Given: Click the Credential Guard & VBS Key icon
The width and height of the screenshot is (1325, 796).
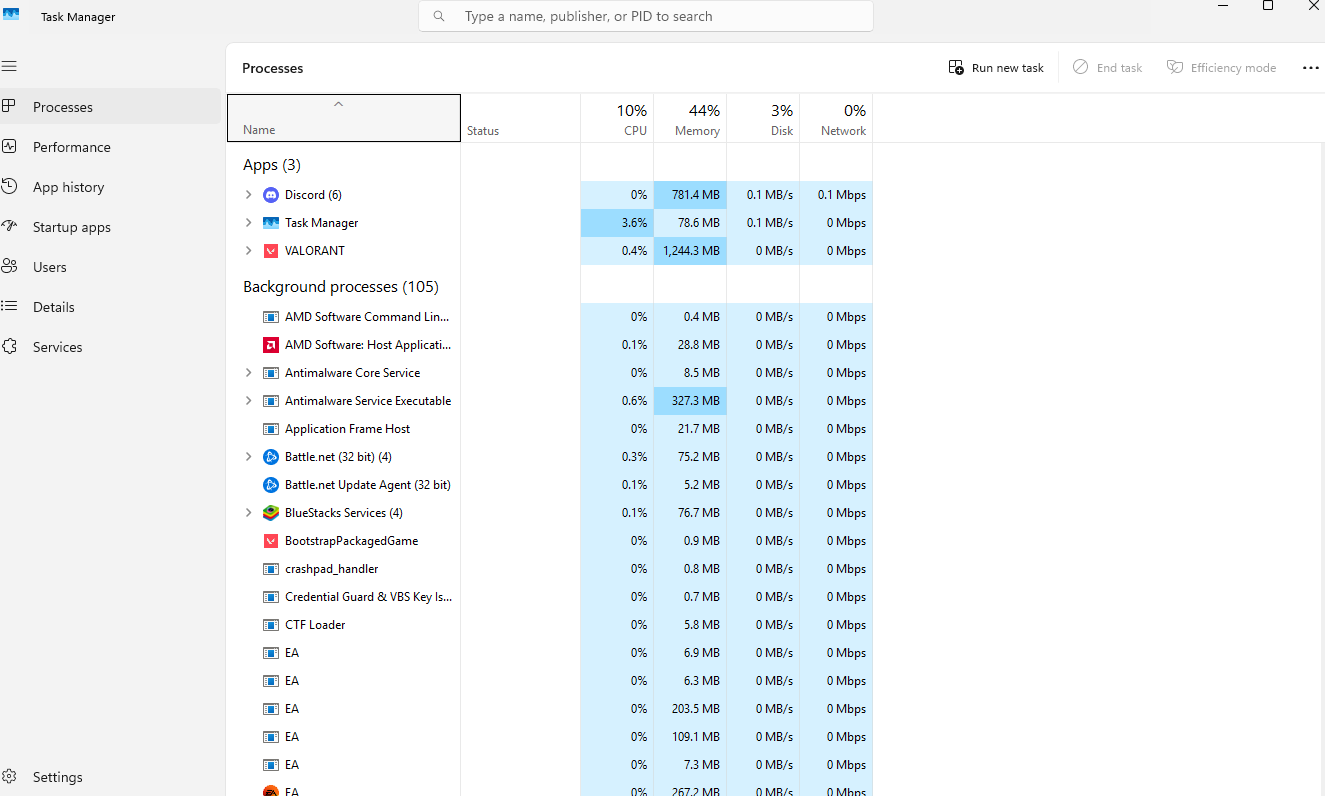Looking at the screenshot, I should point(271,597).
